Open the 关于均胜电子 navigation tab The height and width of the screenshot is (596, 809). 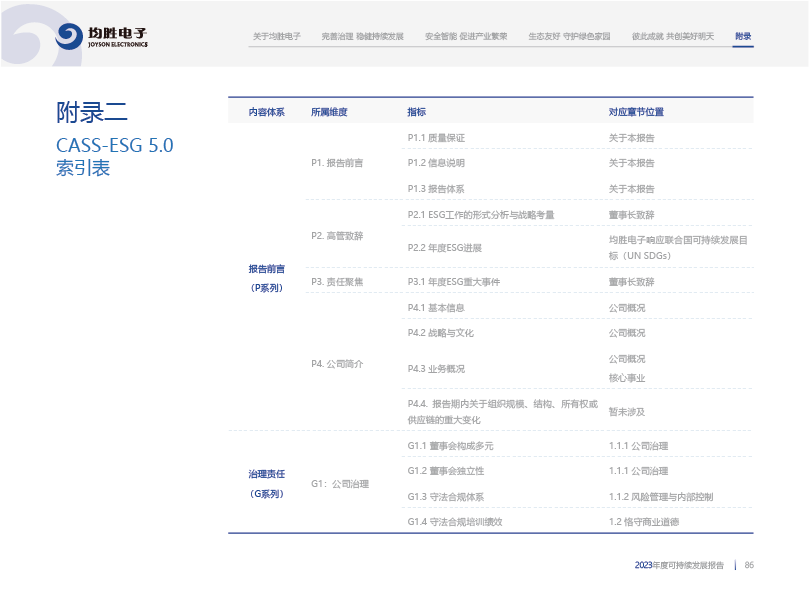(277, 36)
